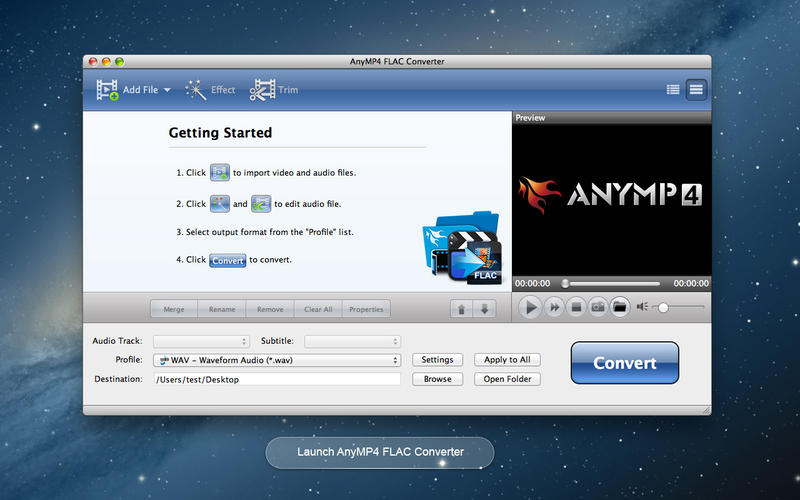The height and width of the screenshot is (500, 800).
Task: Mute the preview audio
Action: pyautogui.click(x=641, y=307)
